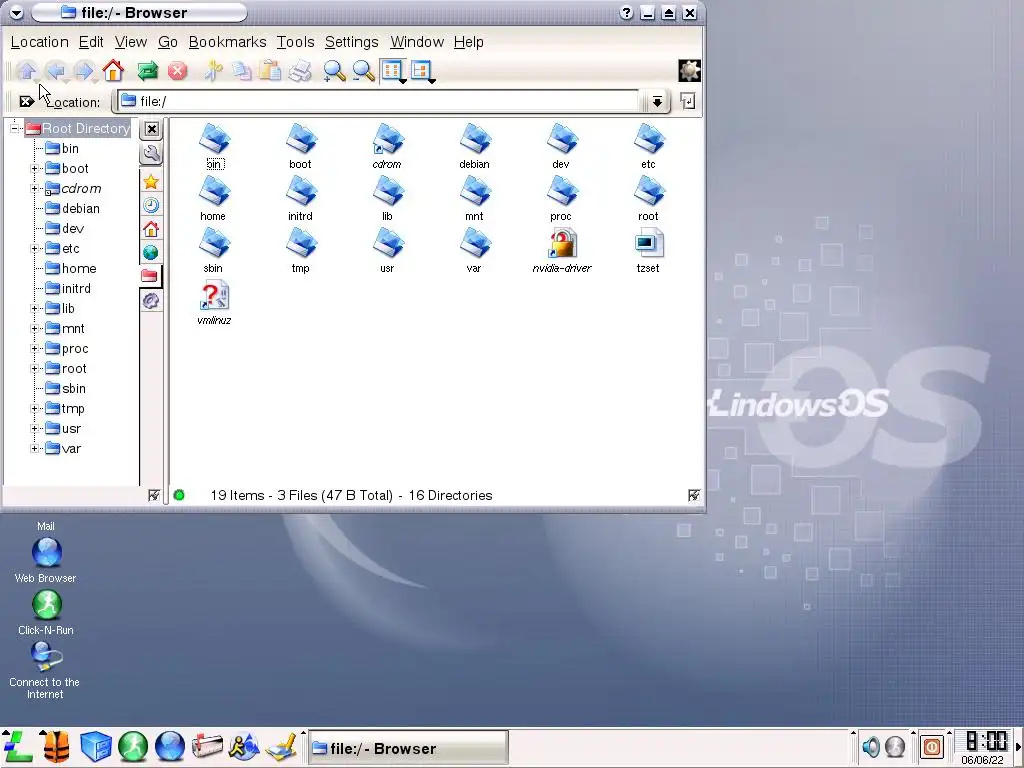
Task: Click the panel clock display
Action: coord(985,748)
